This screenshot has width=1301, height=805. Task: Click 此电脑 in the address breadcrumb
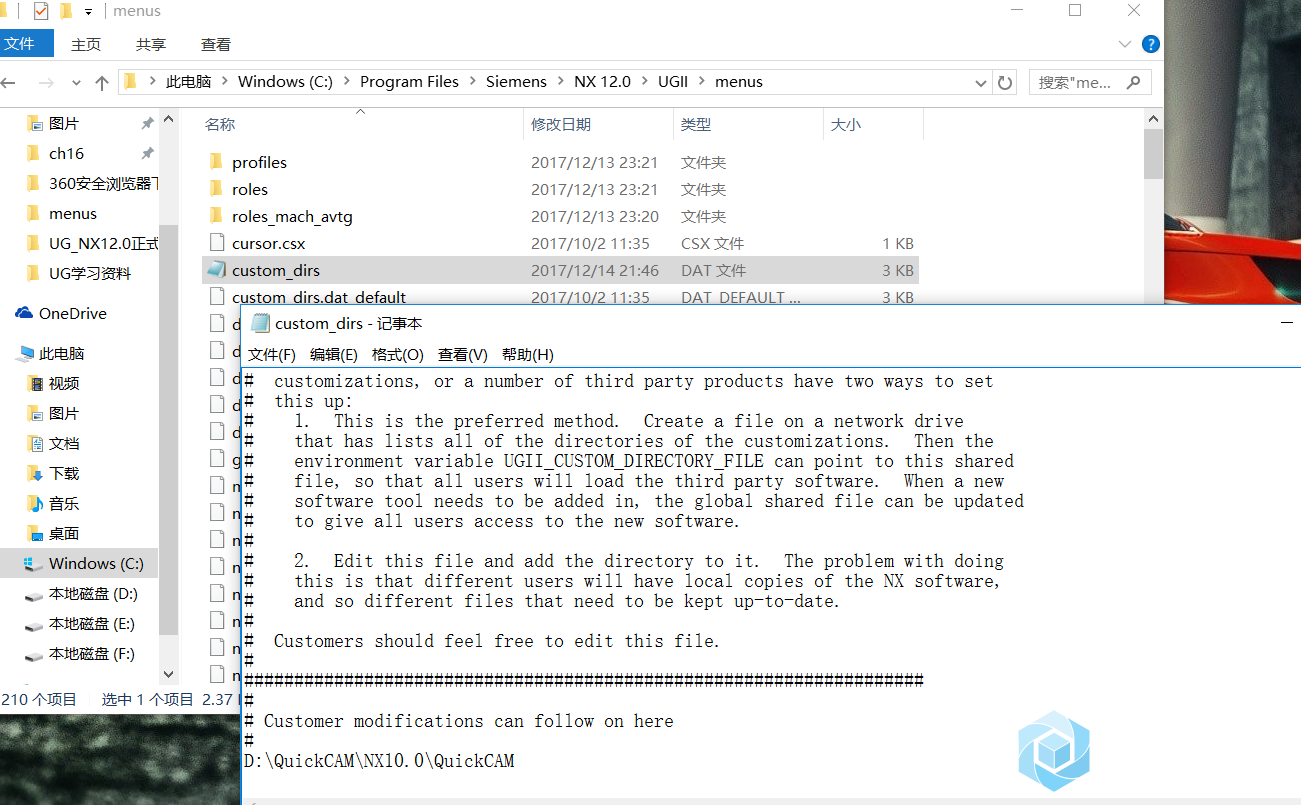pos(188,82)
